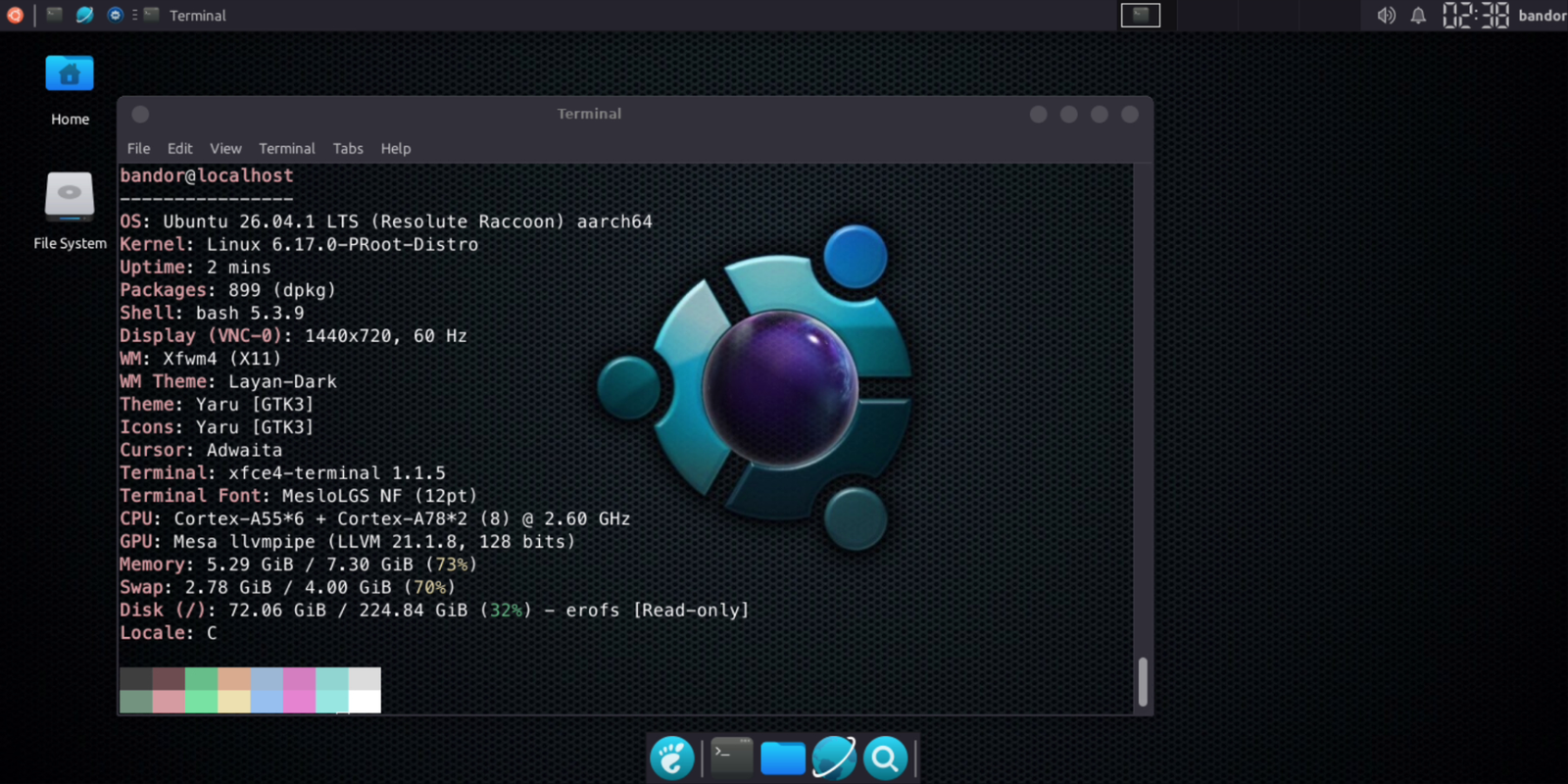Click the "Packages: 899 (dpkg)" line
This screenshot has height=784, width=1568.
(x=228, y=290)
